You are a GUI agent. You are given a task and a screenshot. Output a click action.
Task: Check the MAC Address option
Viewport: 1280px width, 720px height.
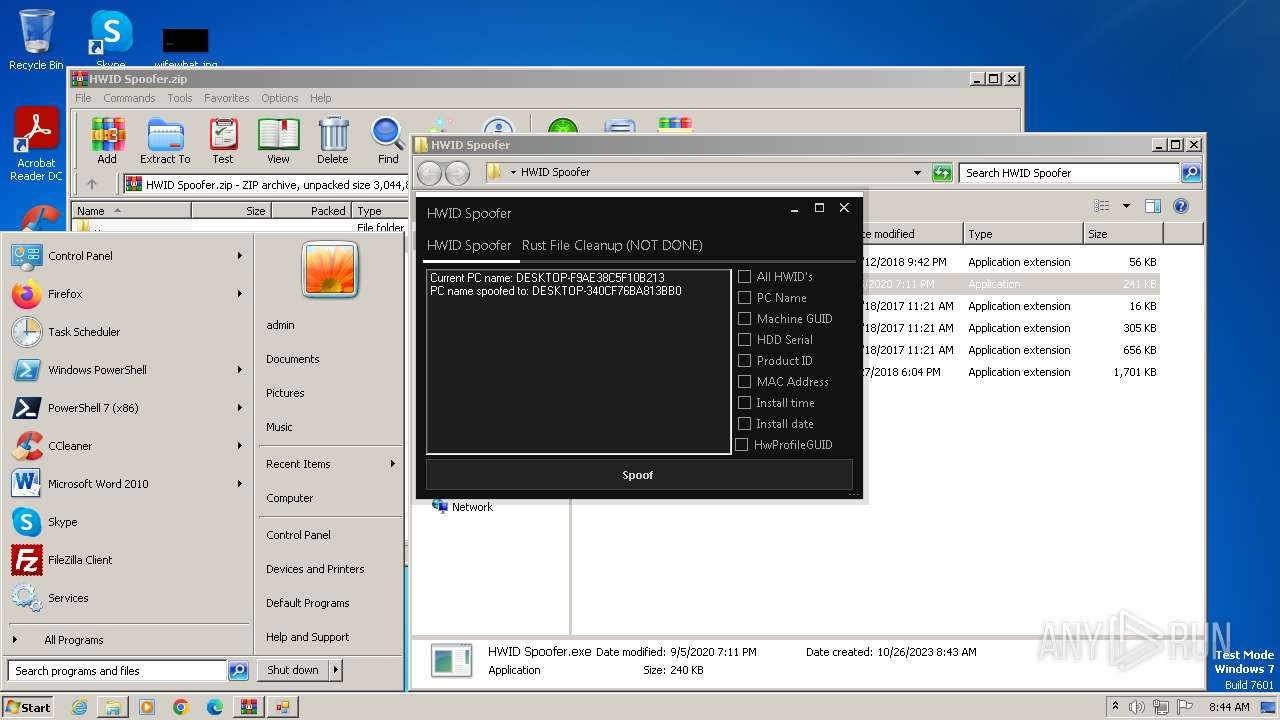point(744,382)
